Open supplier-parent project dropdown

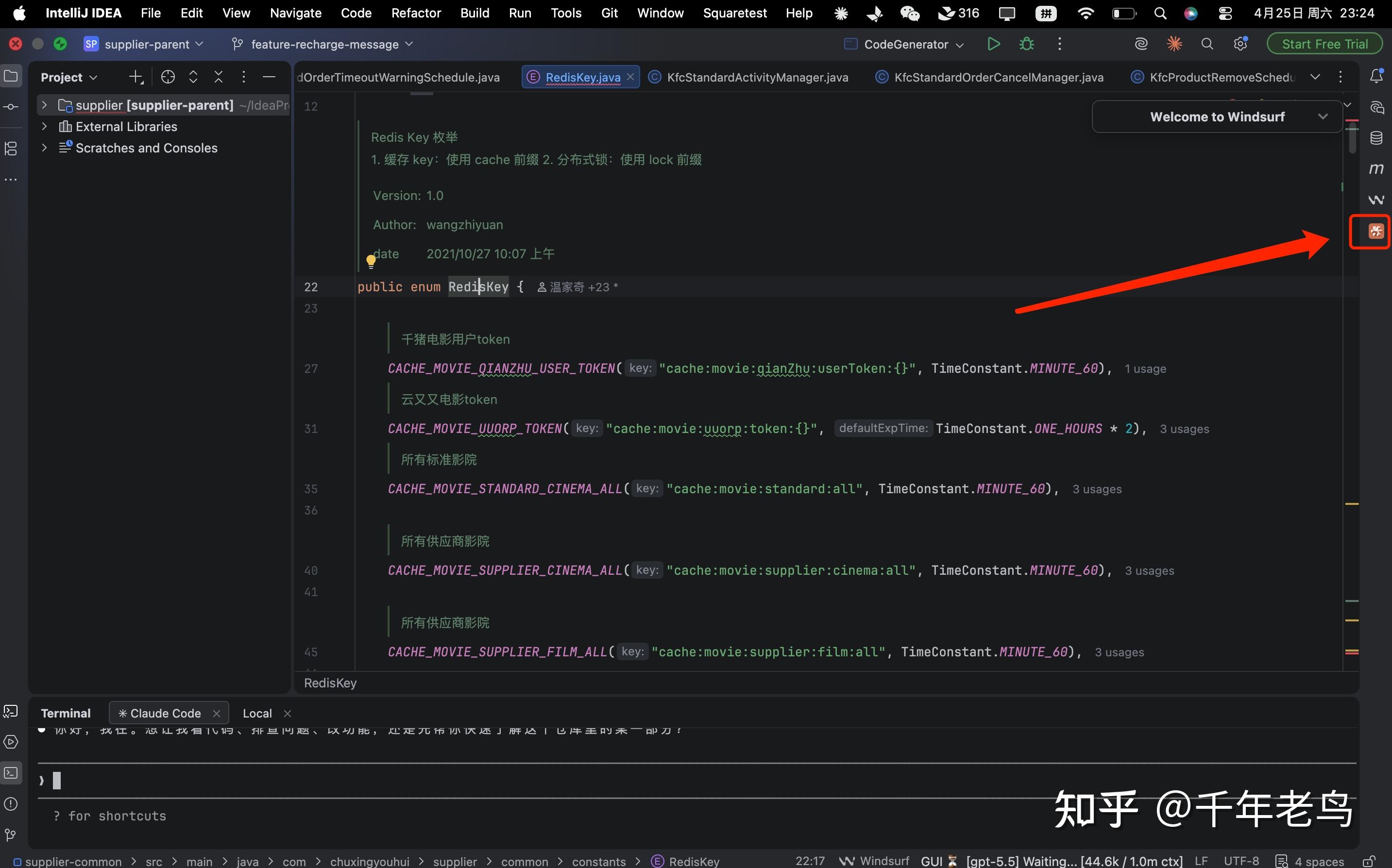[144, 44]
